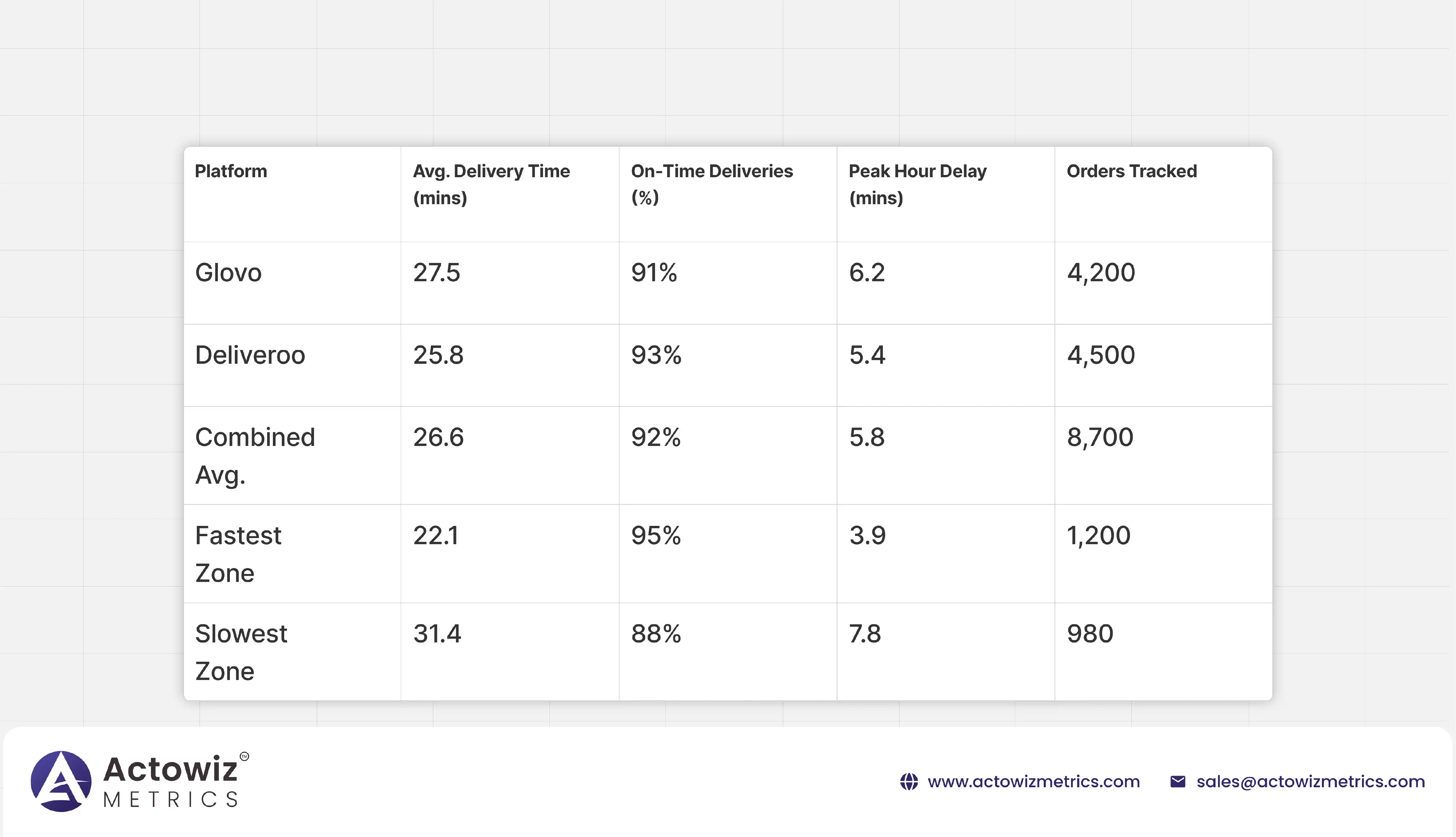This screenshot has height=837, width=1456.
Task: Click the Combined Avg. row label
Action: pos(255,455)
